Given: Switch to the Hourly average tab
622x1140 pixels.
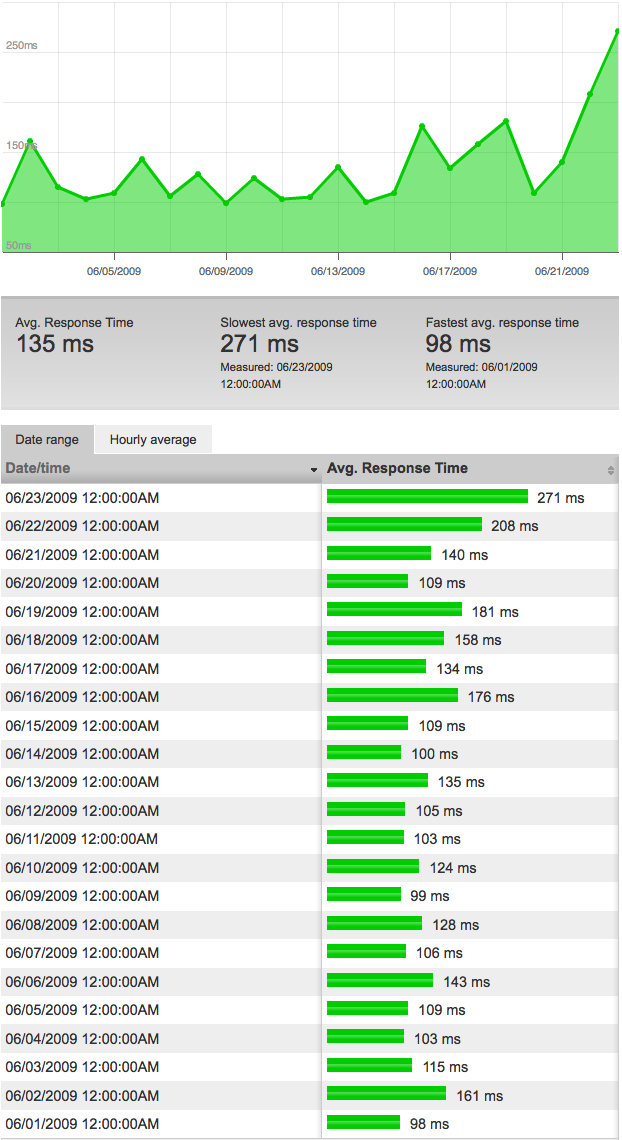Looking at the screenshot, I should 153,439.
